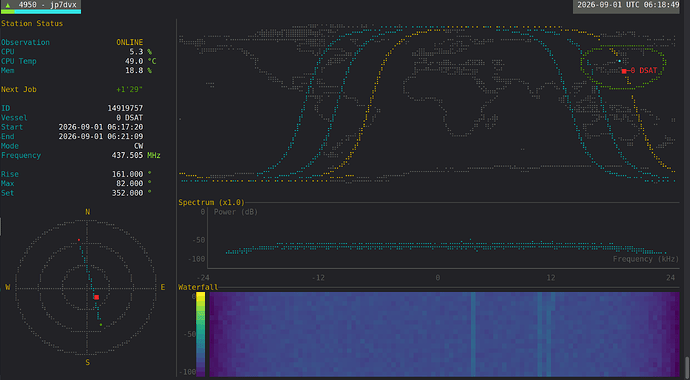The width and height of the screenshot is (690, 380).
Task: Select the Rise azimuth 161.000
Action: [x=127, y=174]
